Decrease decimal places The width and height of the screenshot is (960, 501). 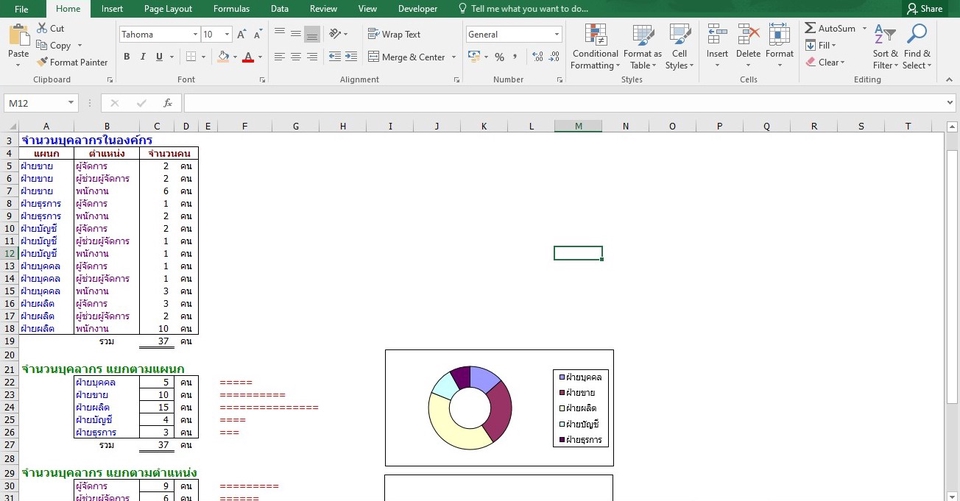(x=554, y=57)
